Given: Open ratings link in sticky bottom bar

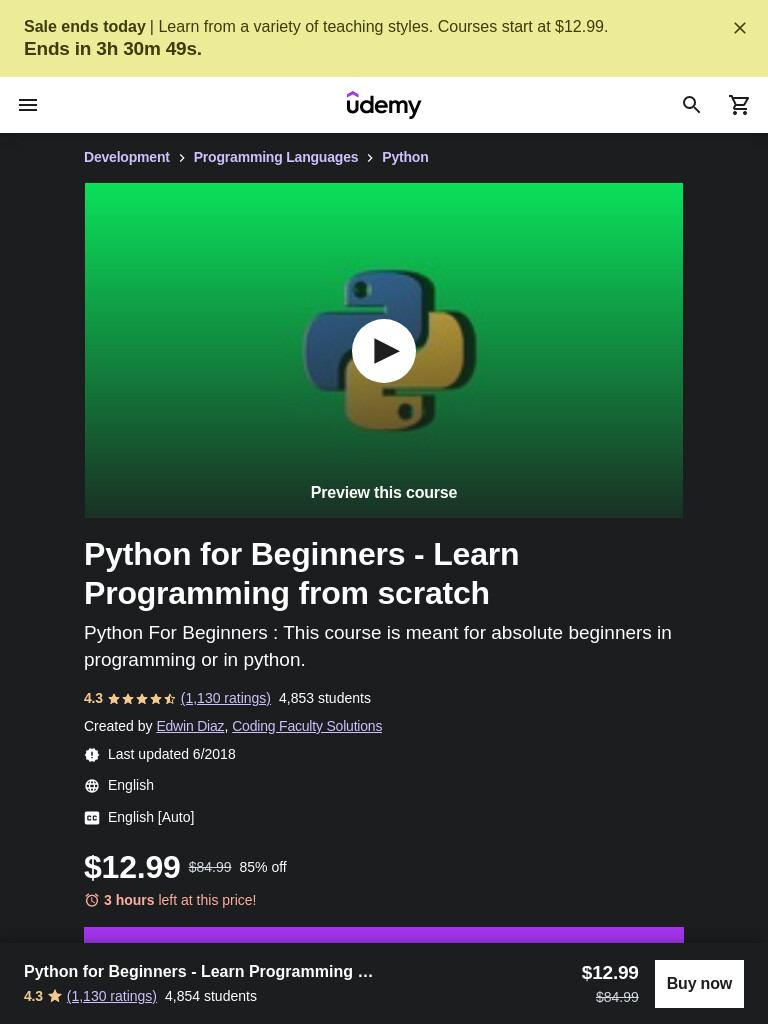Looking at the screenshot, I should pyautogui.click(x=112, y=996).
